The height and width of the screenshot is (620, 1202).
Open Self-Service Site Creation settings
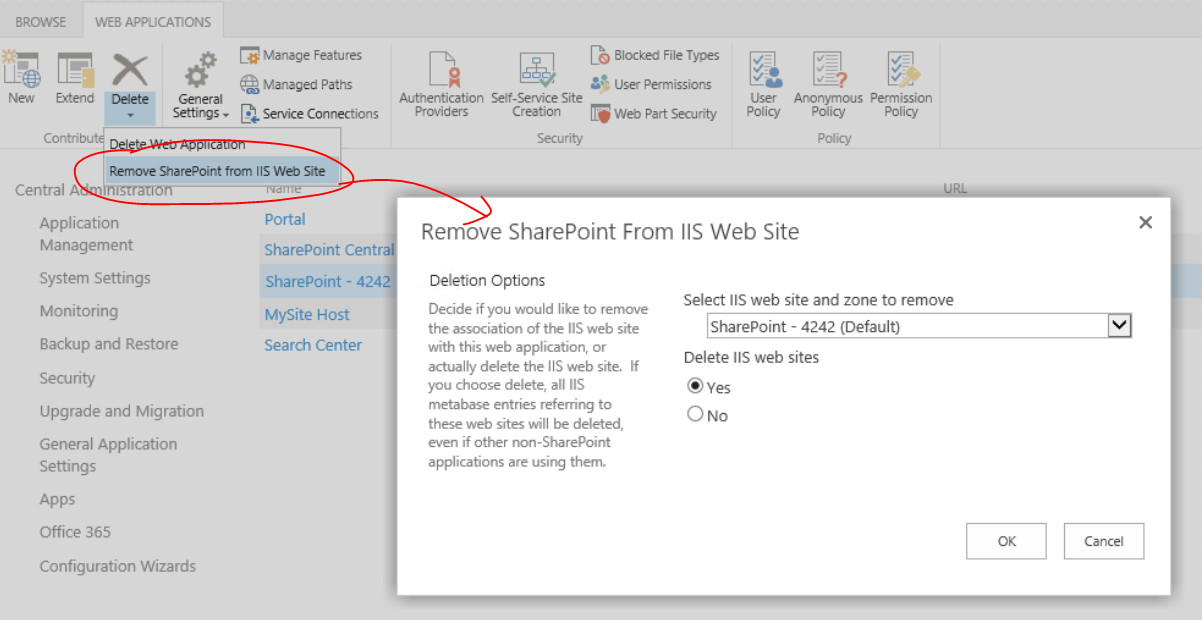[536, 71]
